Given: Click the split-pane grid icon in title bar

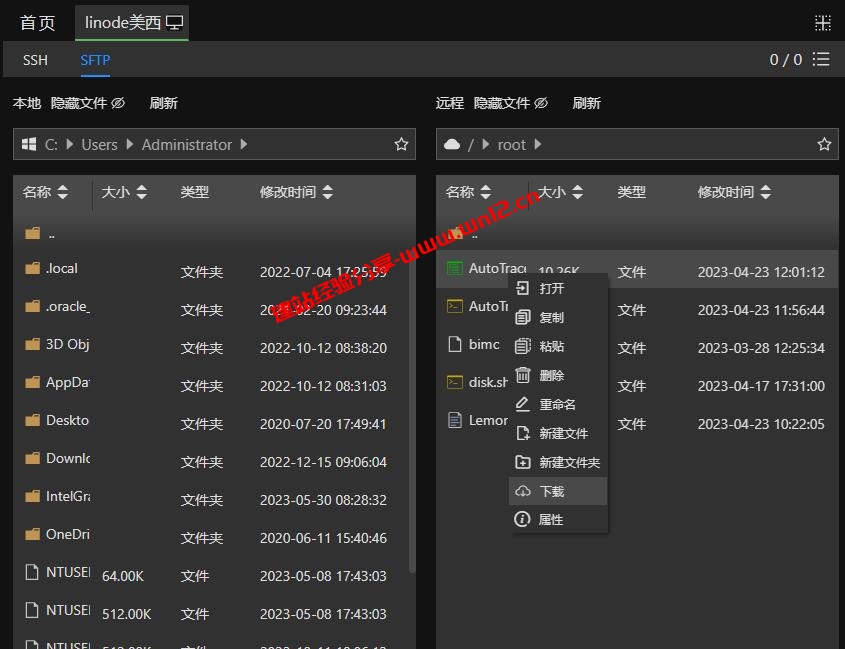Looking at the screenshot, I should point(824,20).
